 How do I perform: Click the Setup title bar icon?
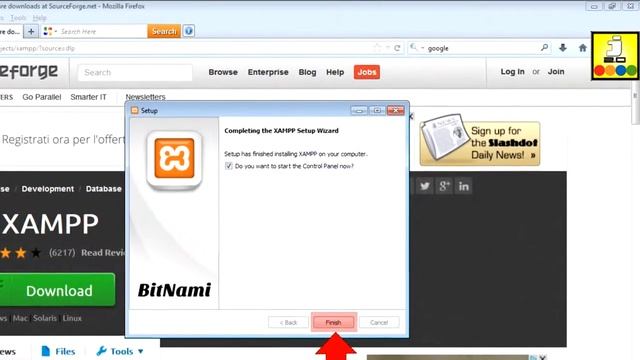(x=135, y=111)
